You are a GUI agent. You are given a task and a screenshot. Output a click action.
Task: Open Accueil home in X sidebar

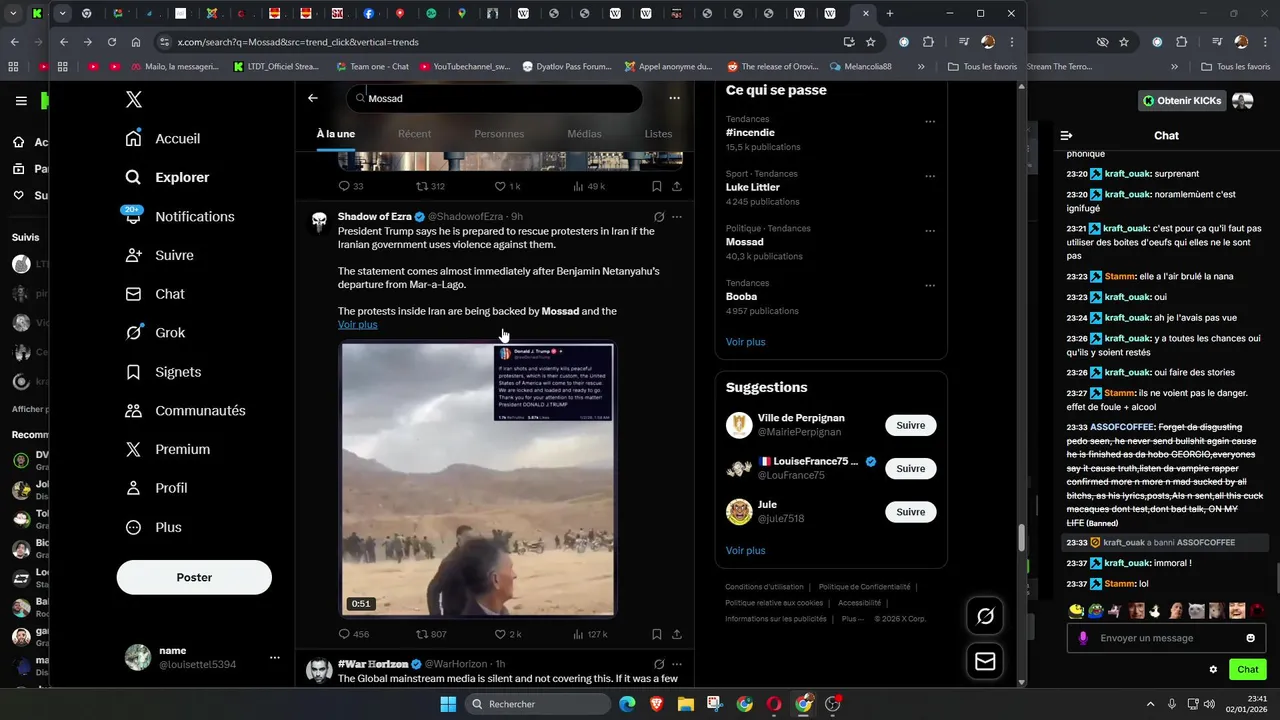[x=162, y=138]
